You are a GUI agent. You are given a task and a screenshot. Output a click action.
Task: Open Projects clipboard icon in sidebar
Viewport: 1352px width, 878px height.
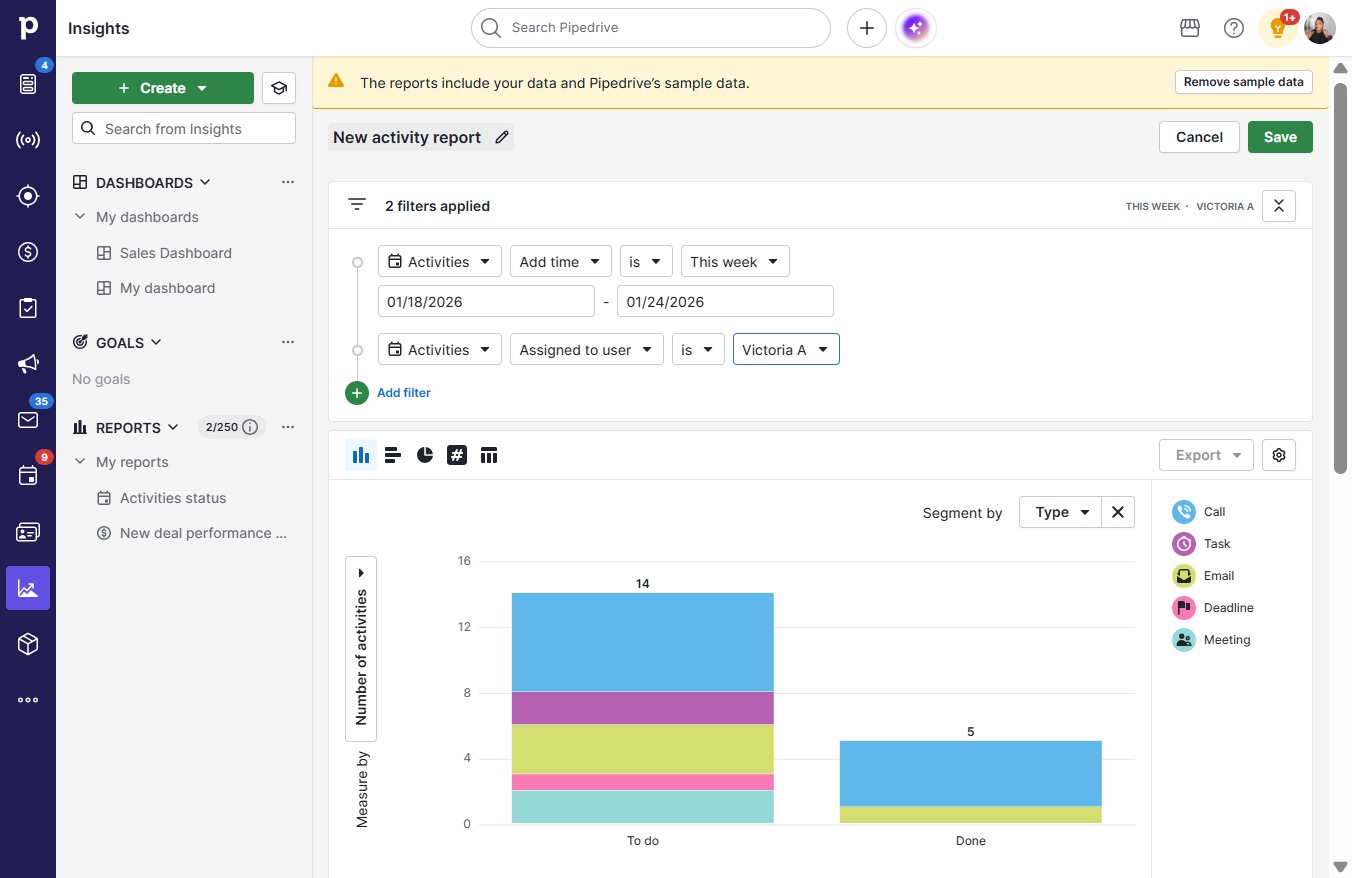click(28, 308)
